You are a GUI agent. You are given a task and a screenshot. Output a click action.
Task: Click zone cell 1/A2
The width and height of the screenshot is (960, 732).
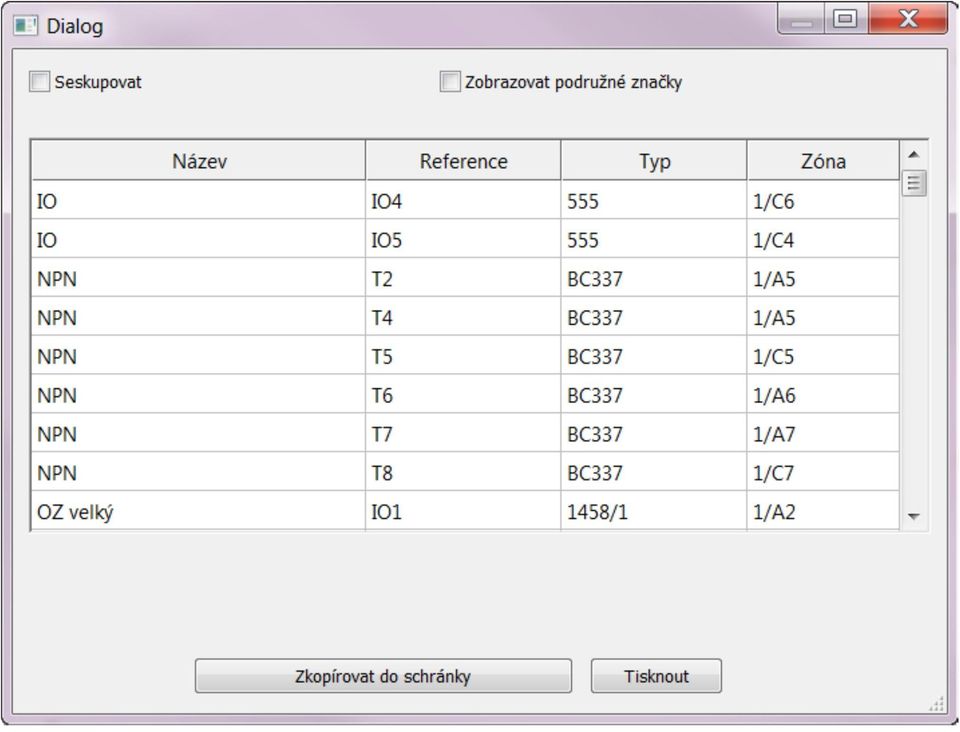pos(823,511)
